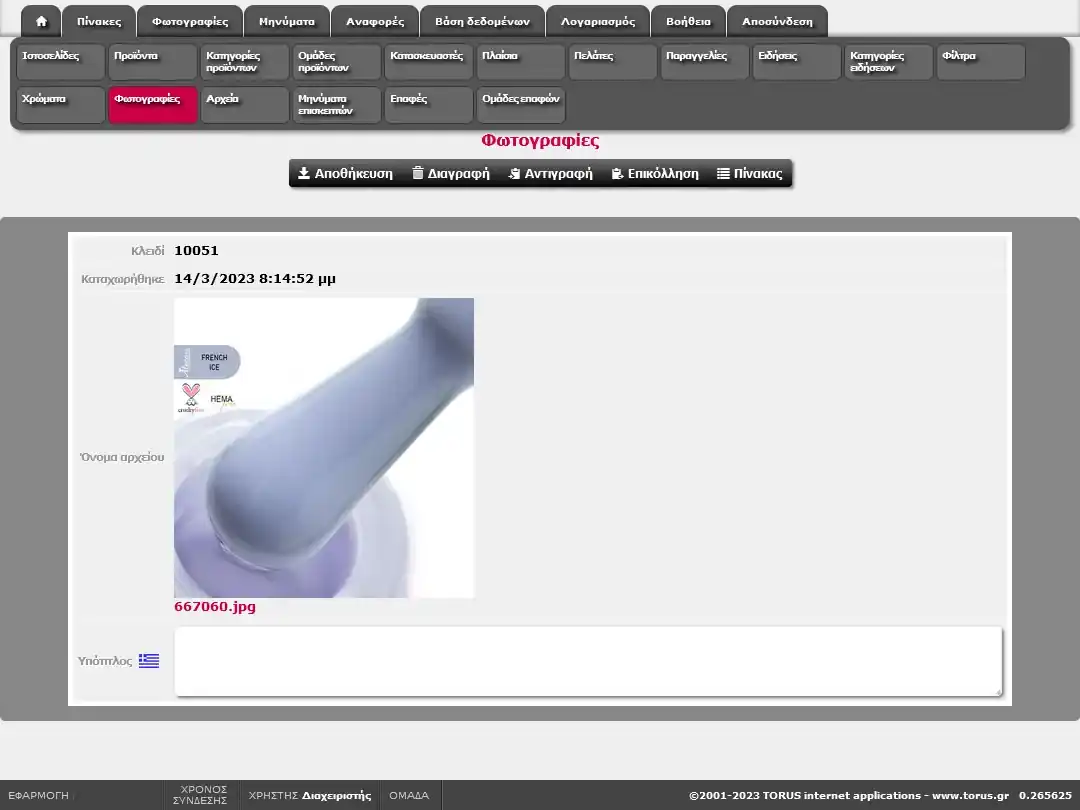Open the Μηνύματα top tab
The image size is (1080, 810).
(287, 21)
